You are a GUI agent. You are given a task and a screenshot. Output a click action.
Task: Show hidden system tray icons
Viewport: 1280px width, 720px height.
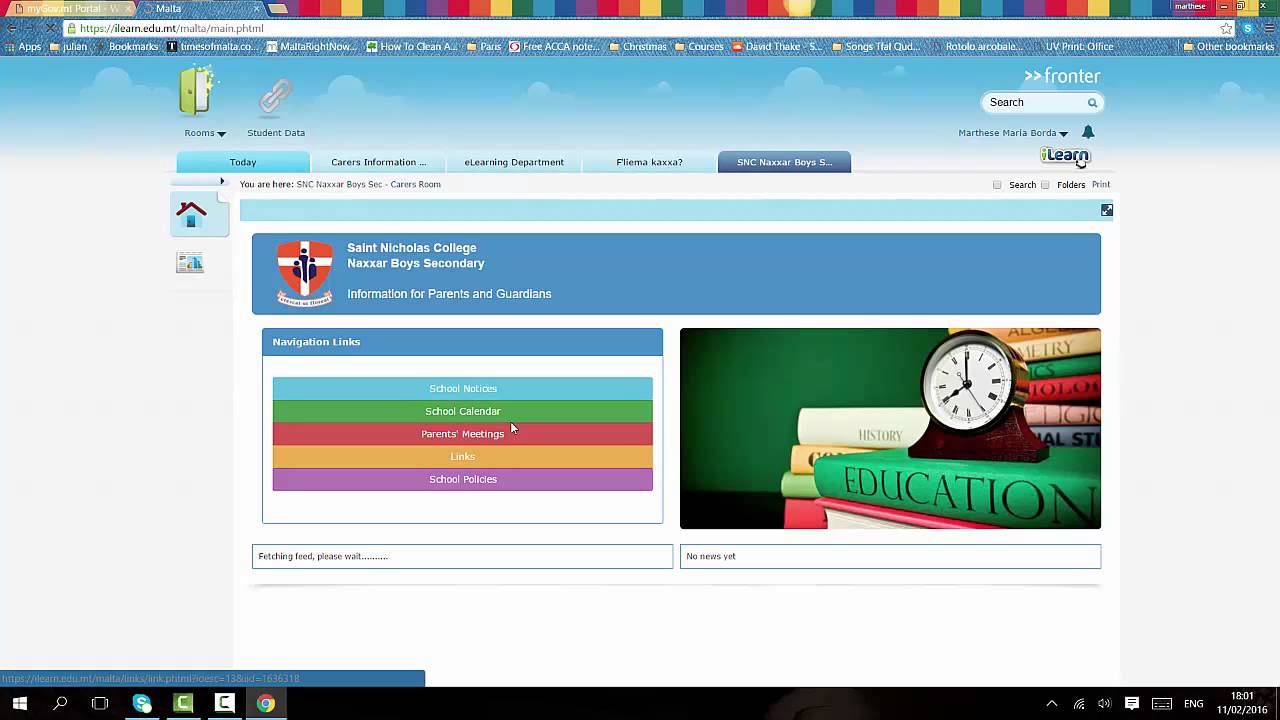1051,703
